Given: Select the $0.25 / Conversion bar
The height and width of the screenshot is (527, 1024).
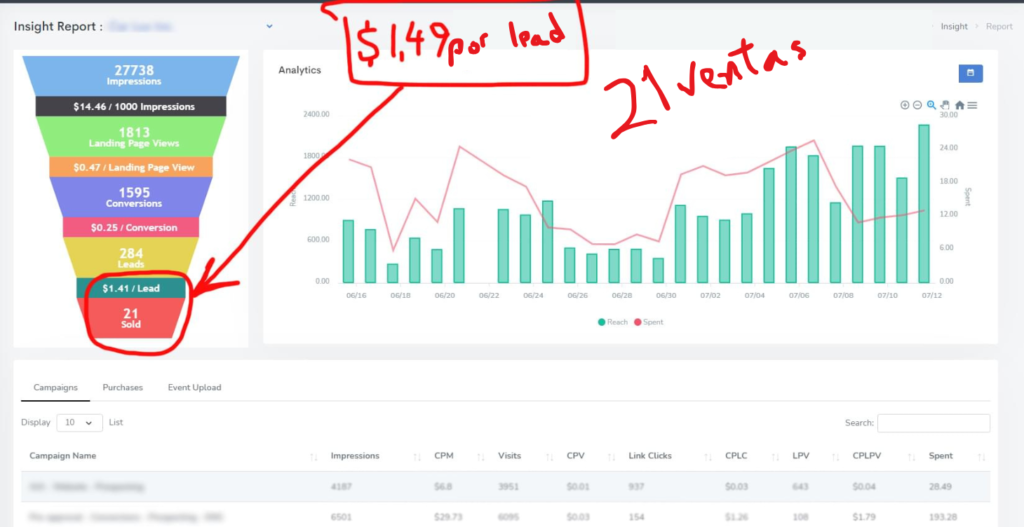Looking at the screenshot, I should point(131,227).
